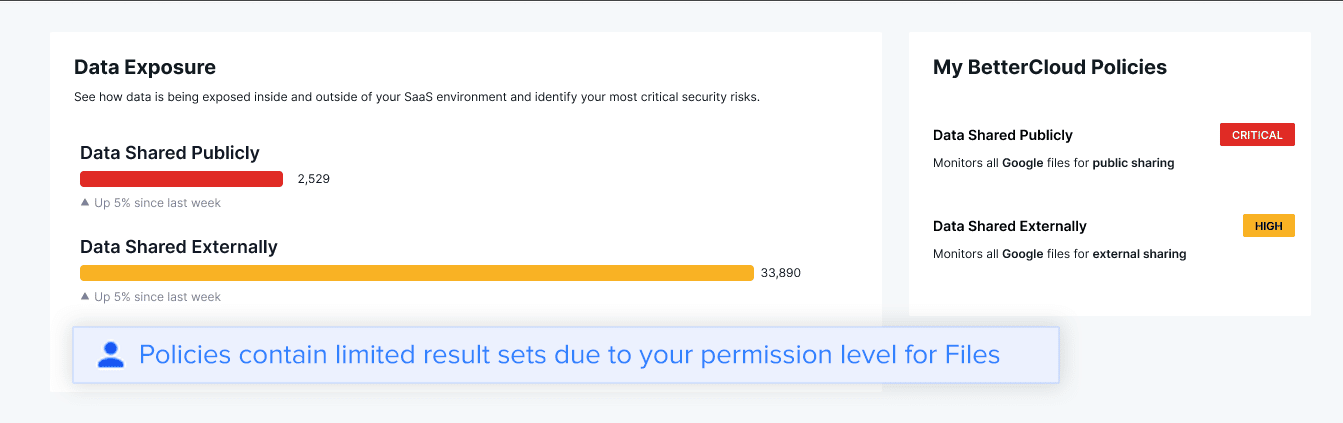Click the Data Exposure section title
Viewport: 1343px width, 423px height.
(x=145, y=67)
